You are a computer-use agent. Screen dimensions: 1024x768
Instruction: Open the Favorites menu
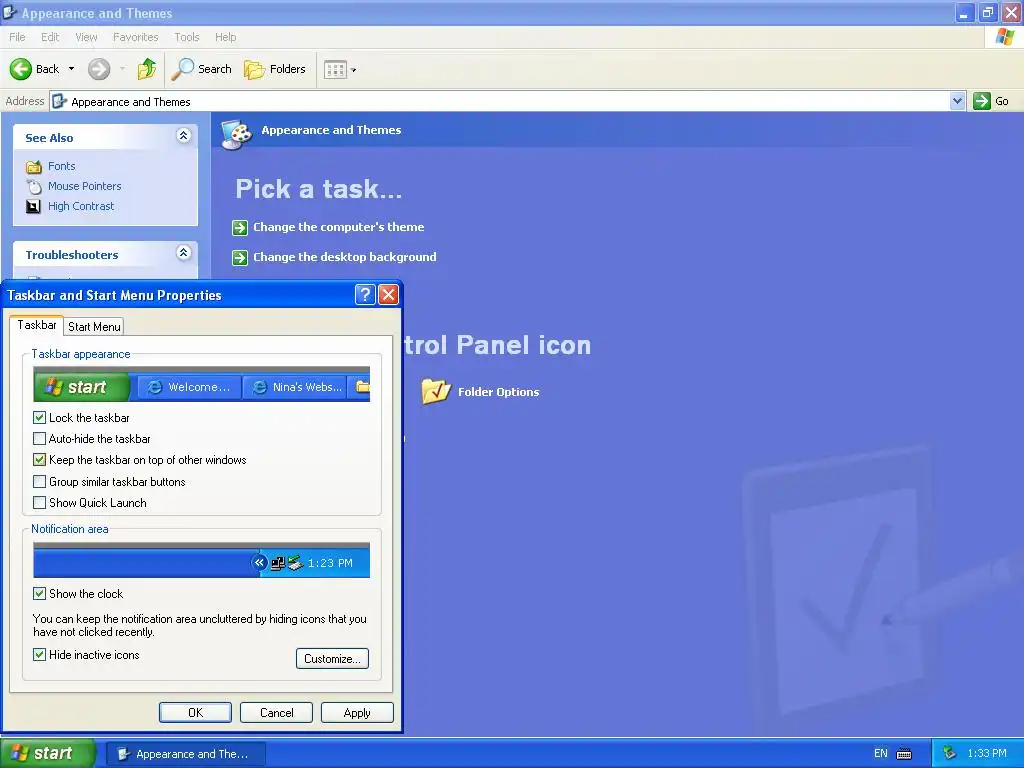pos(135,37)
